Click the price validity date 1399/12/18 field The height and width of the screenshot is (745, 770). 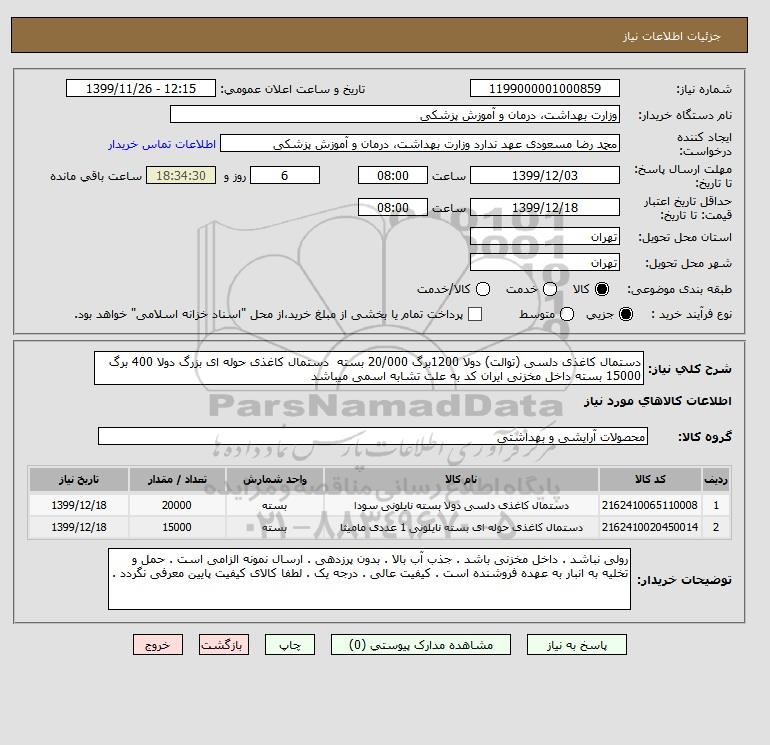545,207
